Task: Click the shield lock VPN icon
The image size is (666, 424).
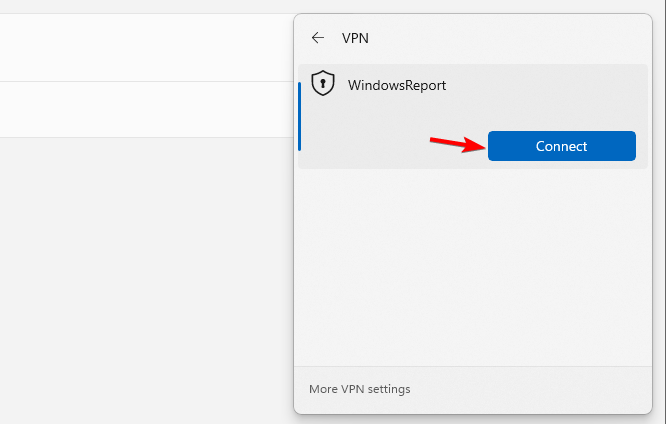Action: (322, 84)
